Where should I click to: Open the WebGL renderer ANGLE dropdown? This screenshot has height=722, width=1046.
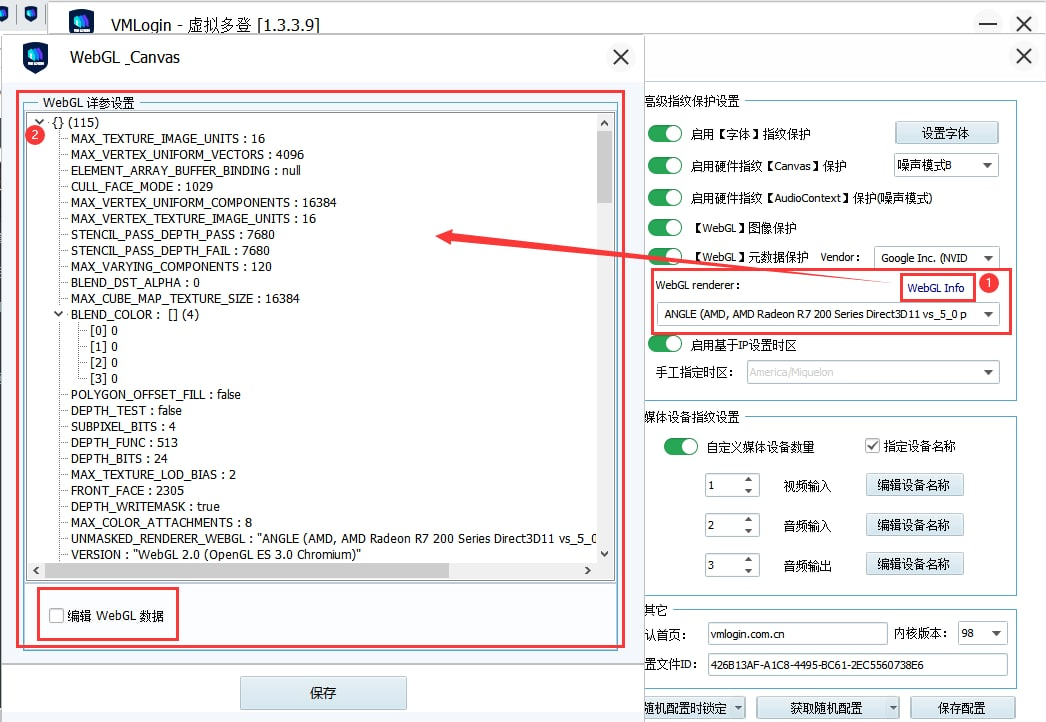coord(827,314)
